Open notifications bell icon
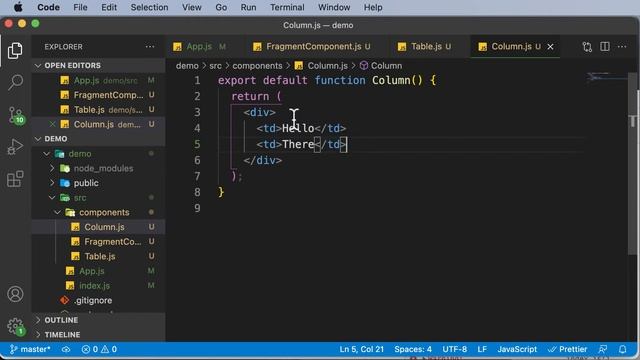This screenshot has width=640, height=360. tap(622, 349)
